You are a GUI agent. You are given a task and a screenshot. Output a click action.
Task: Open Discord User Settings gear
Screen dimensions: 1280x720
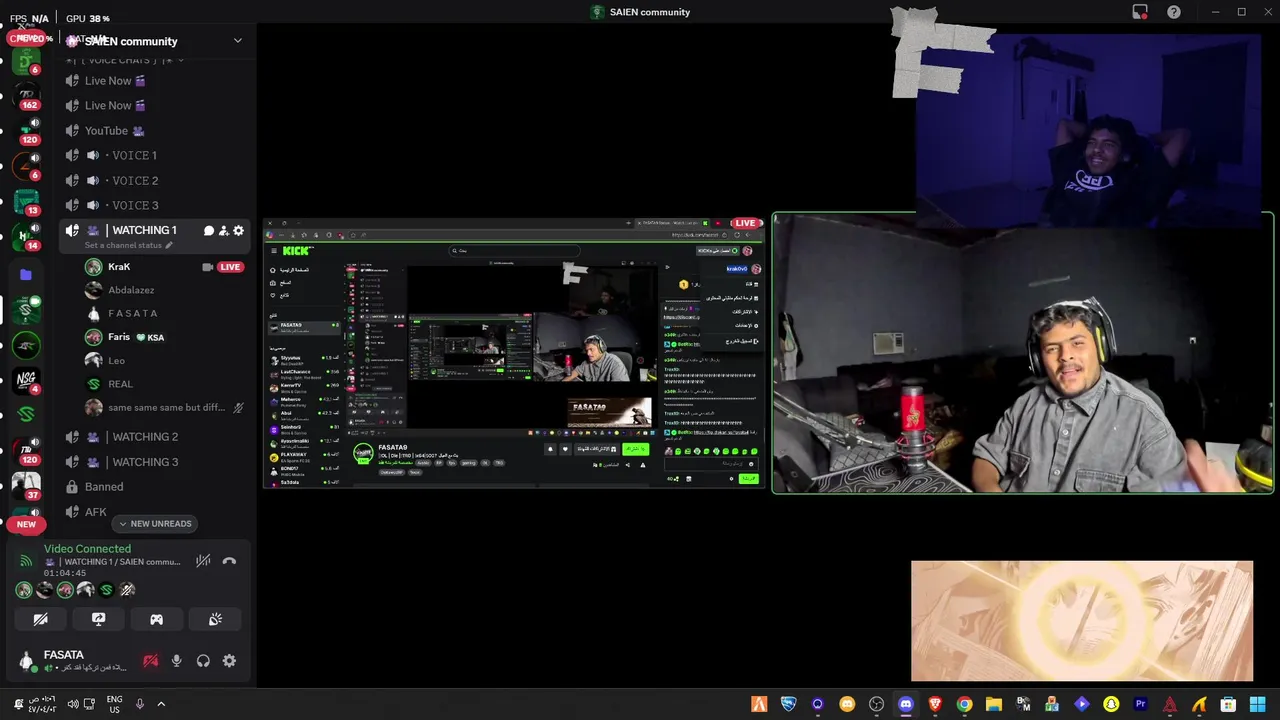click(x=229, y=661)
